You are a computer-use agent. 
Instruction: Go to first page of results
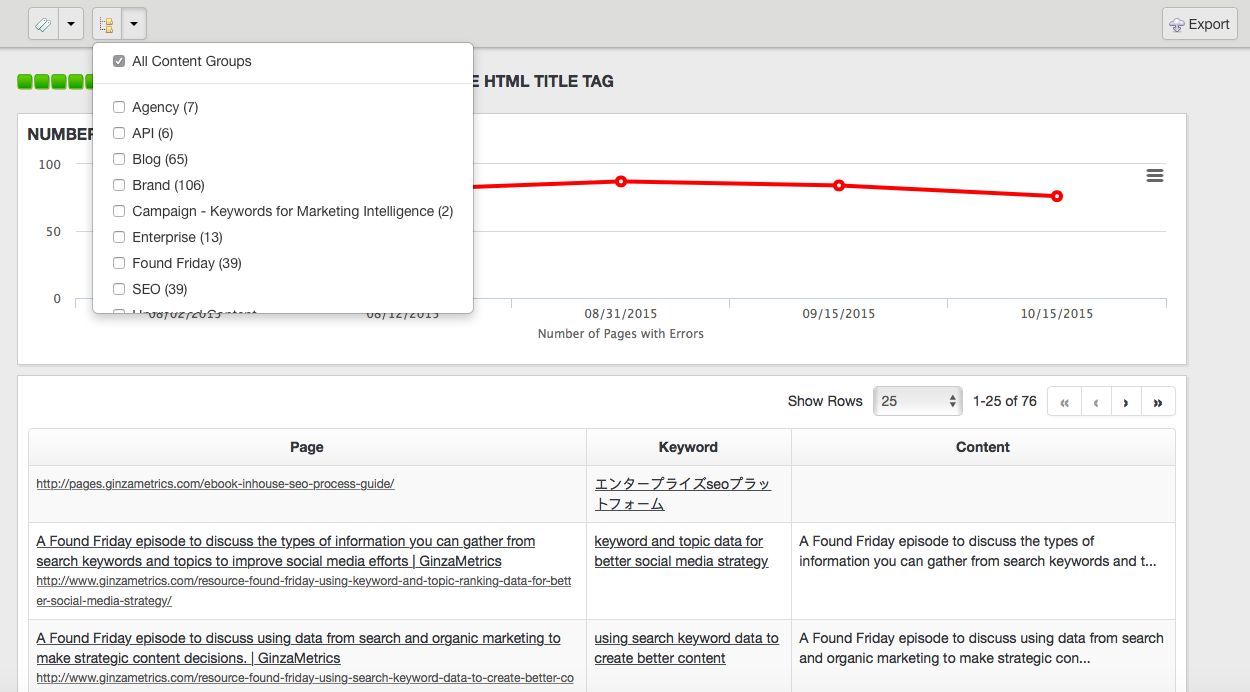[1064, 402]
